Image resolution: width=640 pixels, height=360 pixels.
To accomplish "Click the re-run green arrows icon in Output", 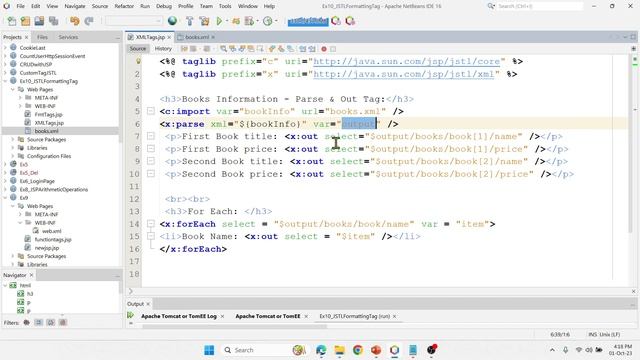I will [x=131, y=315].
